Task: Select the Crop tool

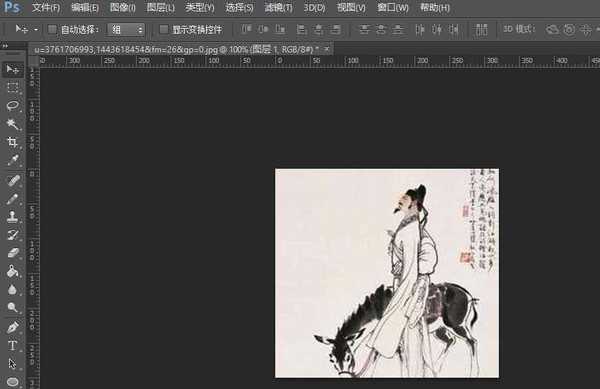Action: [13, 142]
